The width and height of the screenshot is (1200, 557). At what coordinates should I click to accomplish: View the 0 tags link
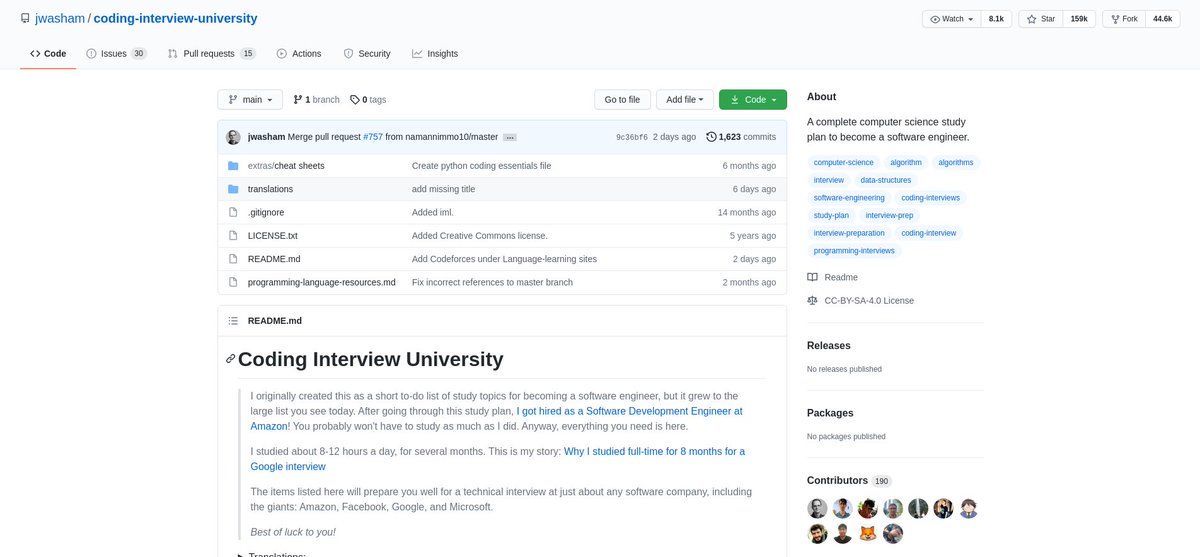click(x=368, y=99)
